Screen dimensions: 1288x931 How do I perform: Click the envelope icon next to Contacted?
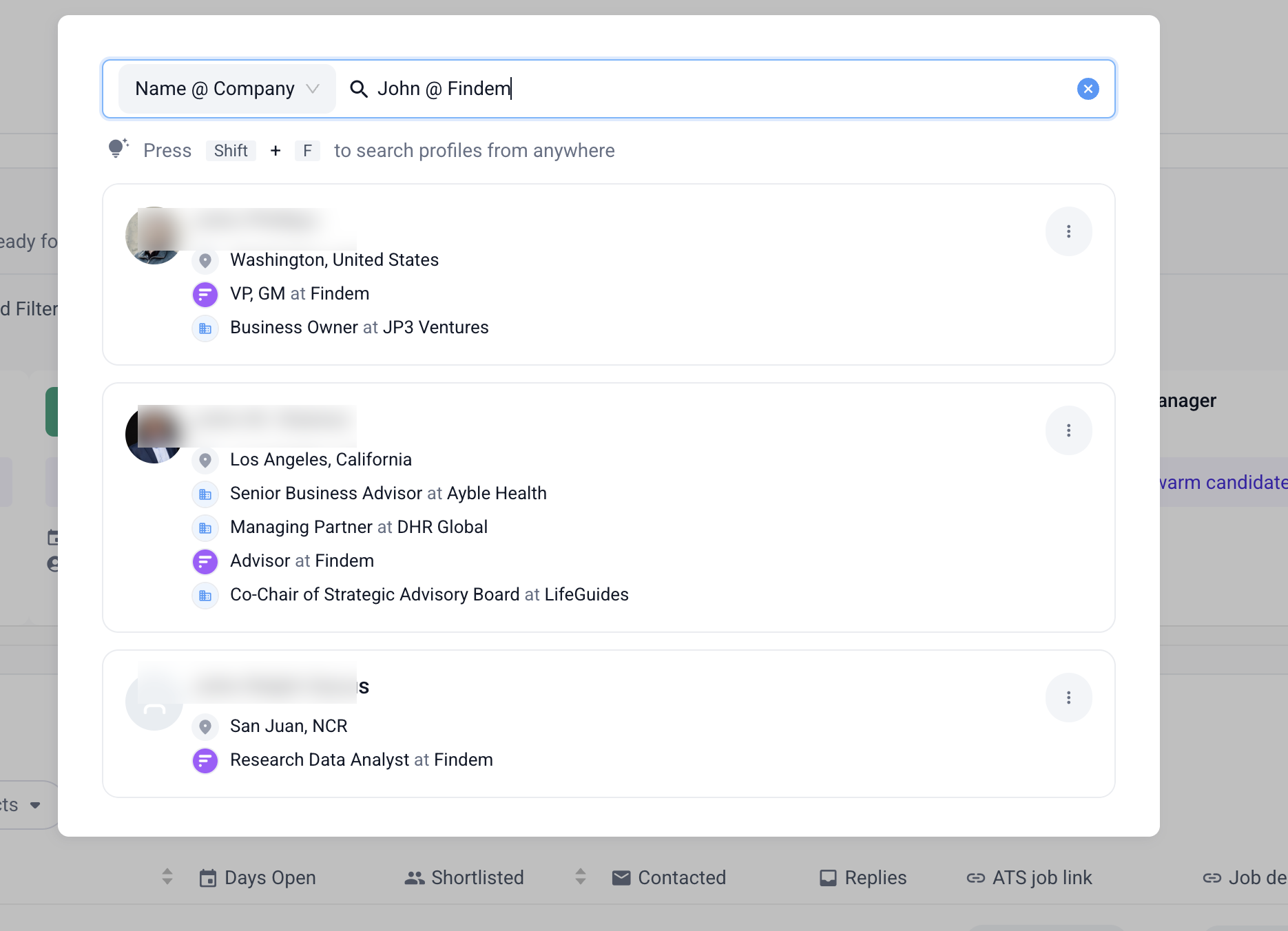pyautogui.click(x=621, y=878)
